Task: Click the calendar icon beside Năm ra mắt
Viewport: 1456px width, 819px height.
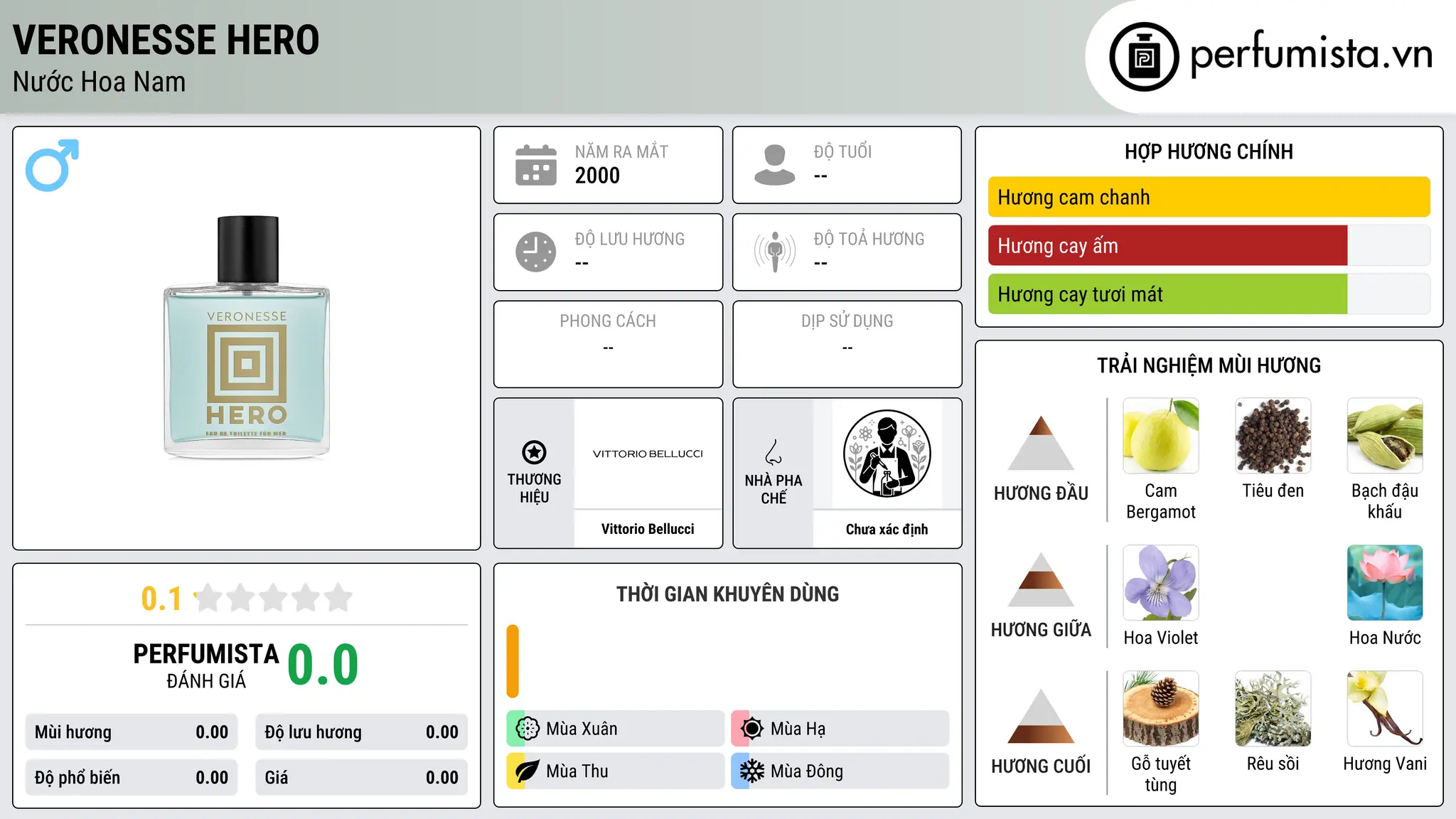Action: pyautogui.click(x=536, y=165)
